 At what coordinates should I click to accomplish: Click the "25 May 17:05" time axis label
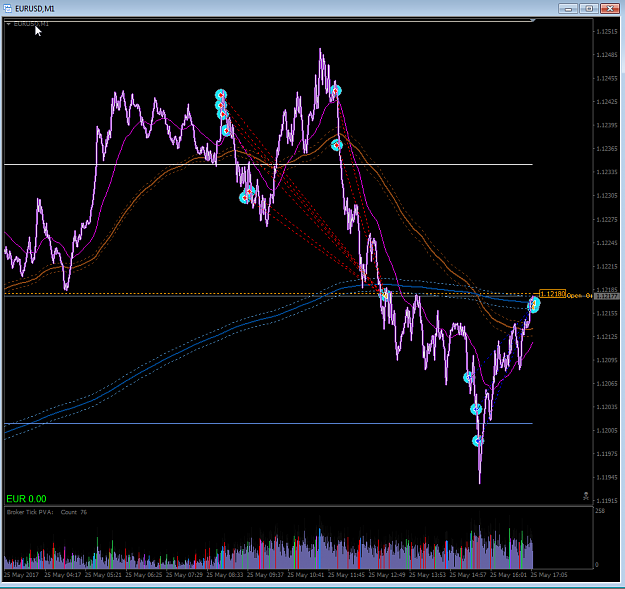coord(549,575)
